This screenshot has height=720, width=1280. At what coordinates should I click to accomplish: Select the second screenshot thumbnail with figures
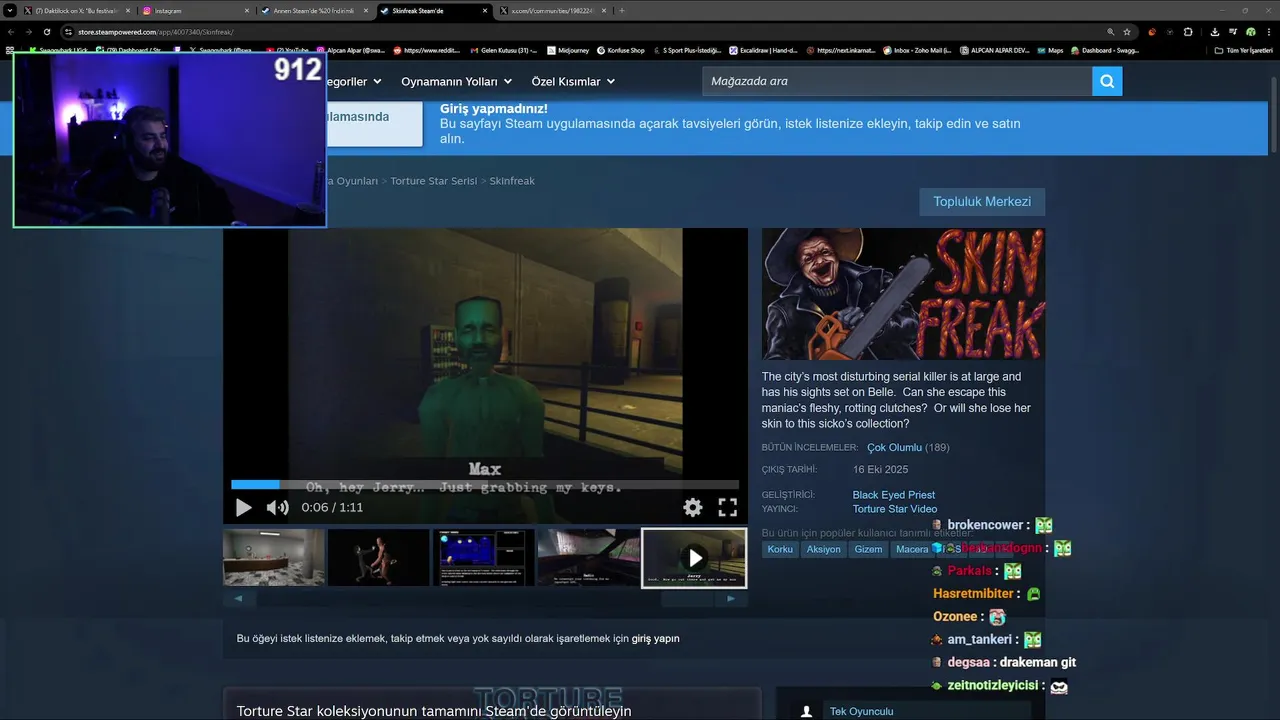point(379,557)
